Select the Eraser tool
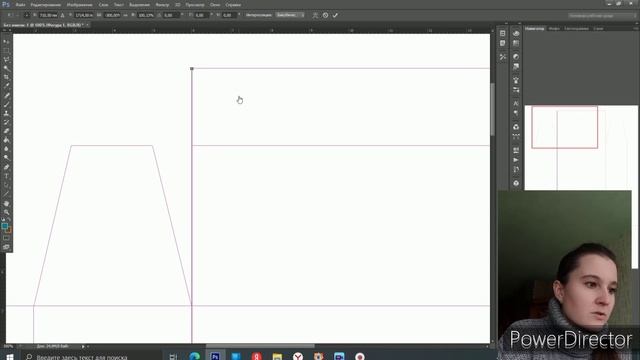Viewport: 640px width, 360px height. coord(6,131)
